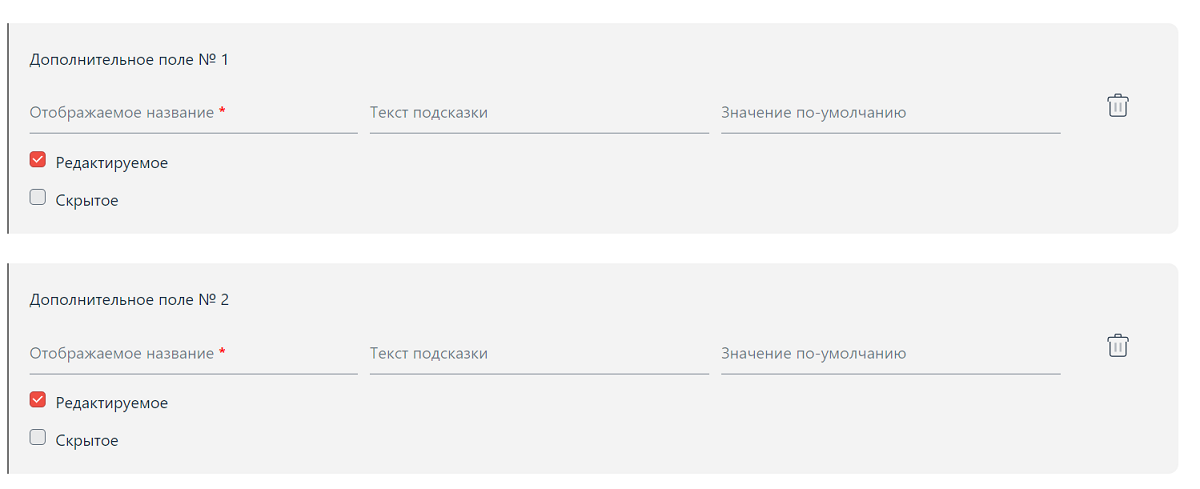This screenshot has width=1200, height=489.
Task: Click the 'Дополнительное поле № 1' heading
Action: [129, 60]
